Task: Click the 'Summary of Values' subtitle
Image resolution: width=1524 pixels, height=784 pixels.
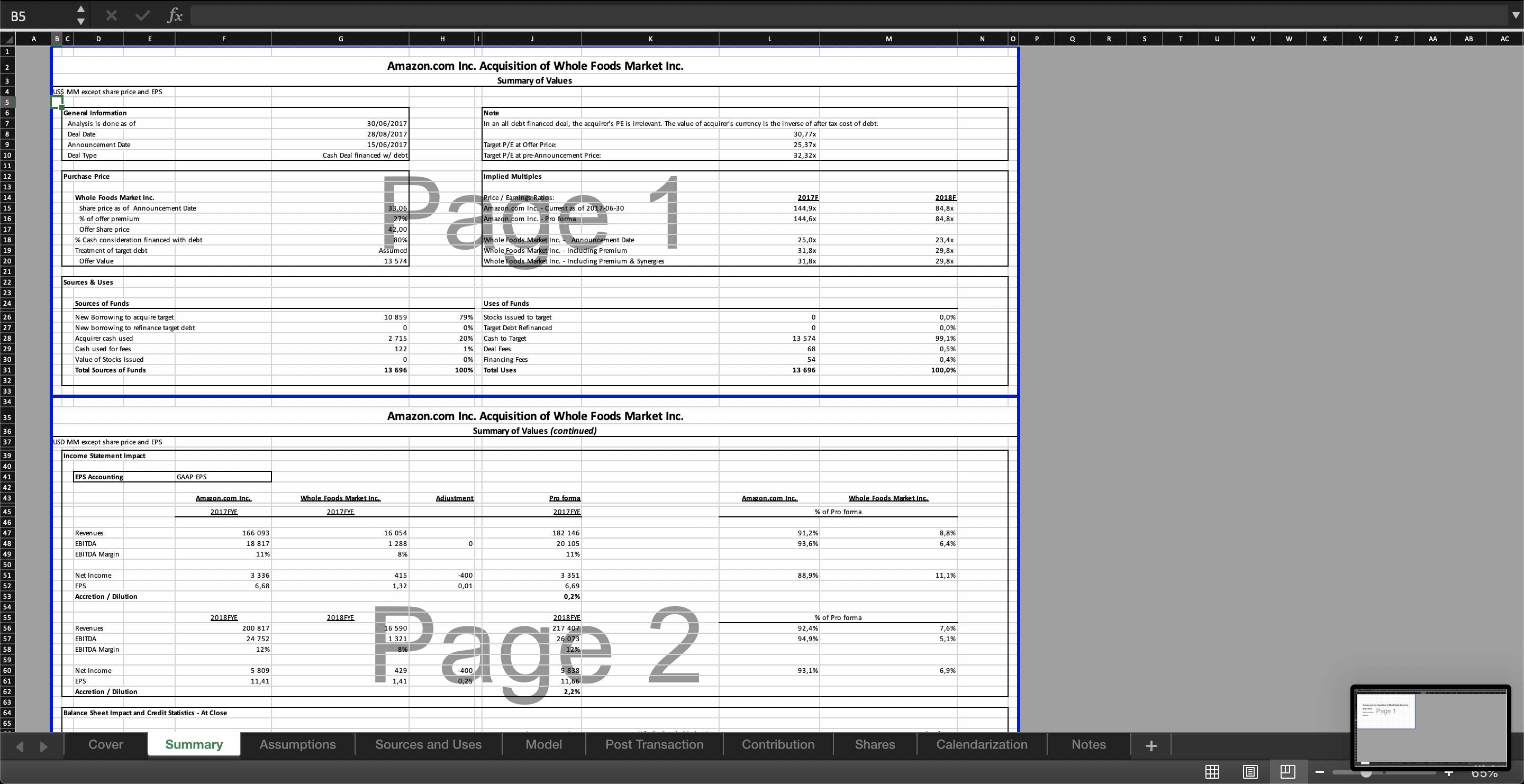Action: [x=534, y=80]
